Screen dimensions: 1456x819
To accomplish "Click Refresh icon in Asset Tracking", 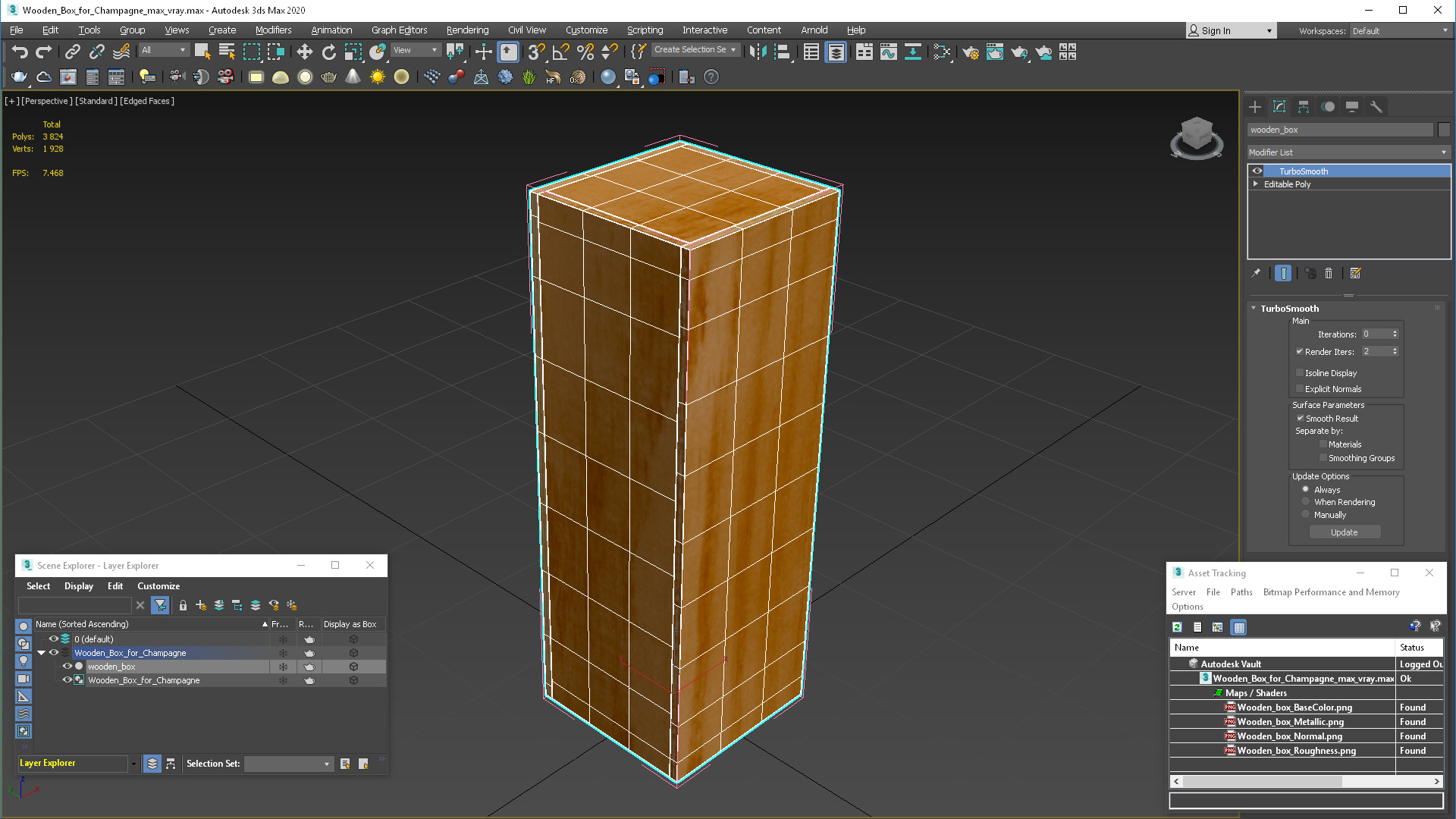I will coord(1177,627).
